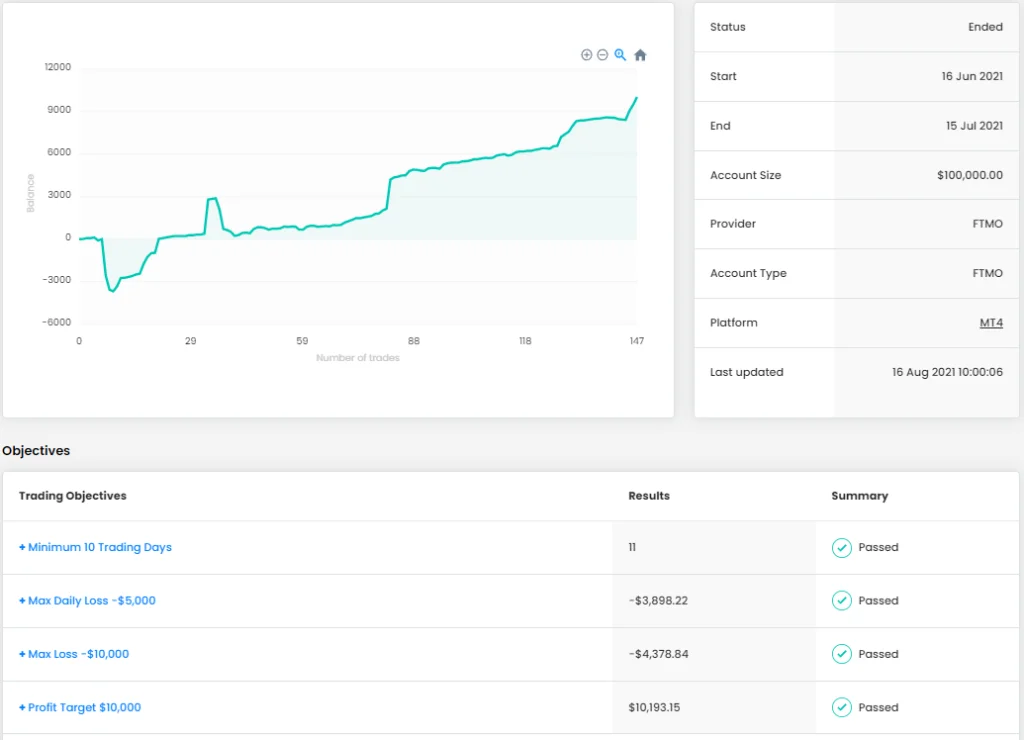Click the Passed checkmark for Max Daily Loss
The image size is (1024, 740).
pyautogui.click(x=842, y=601)
